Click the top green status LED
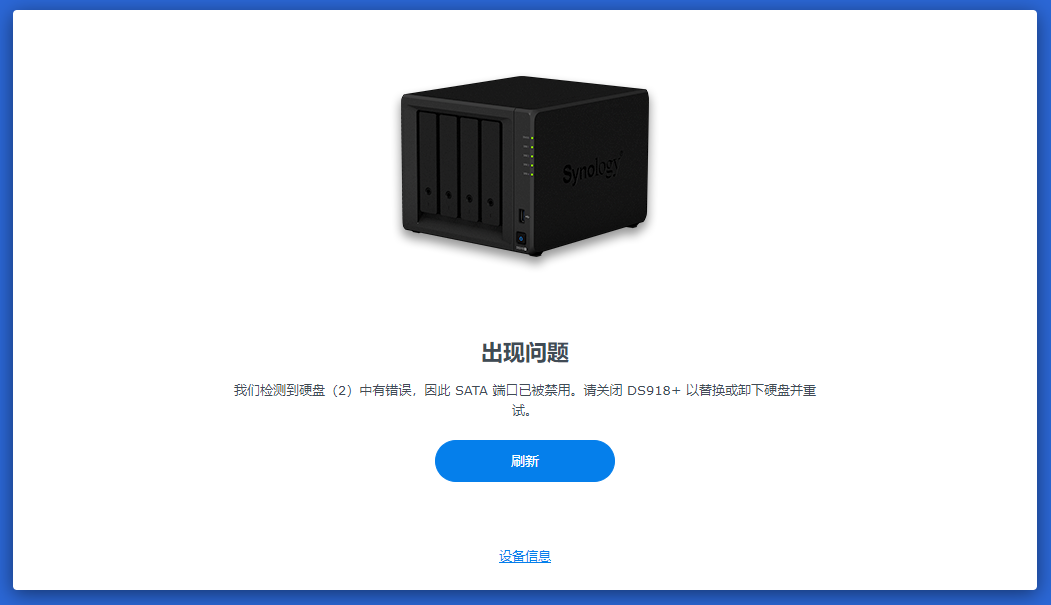Viewport: 1051px width, 605px height. (x=532, y=137)
